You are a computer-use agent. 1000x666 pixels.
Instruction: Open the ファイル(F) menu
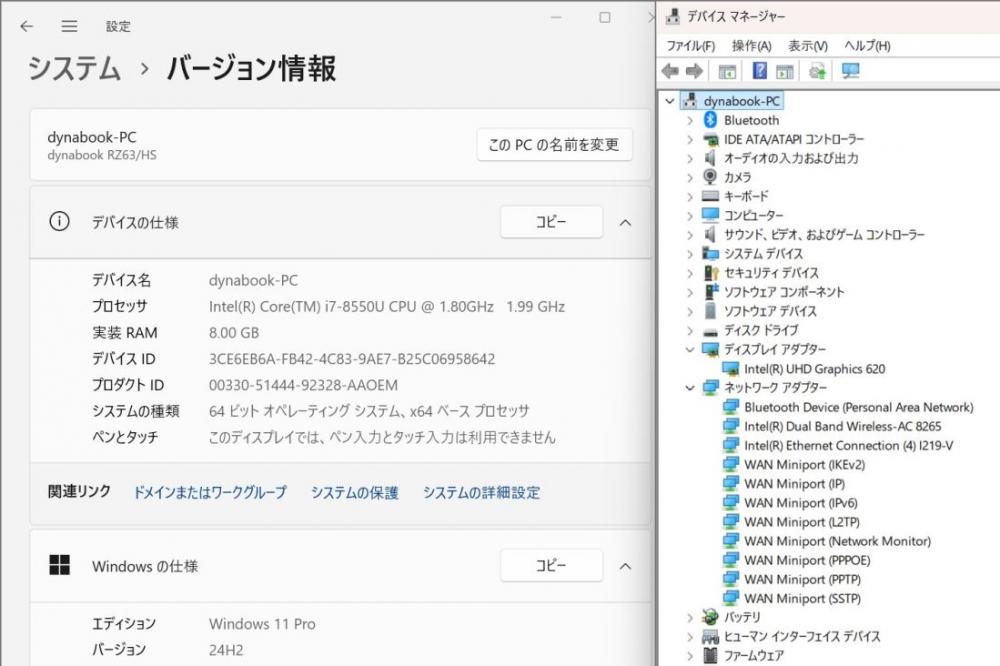[690, 46]
